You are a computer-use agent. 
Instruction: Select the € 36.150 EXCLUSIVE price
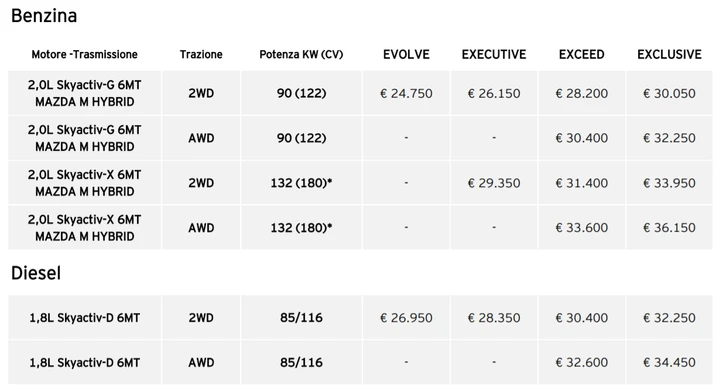click(669, 227)
